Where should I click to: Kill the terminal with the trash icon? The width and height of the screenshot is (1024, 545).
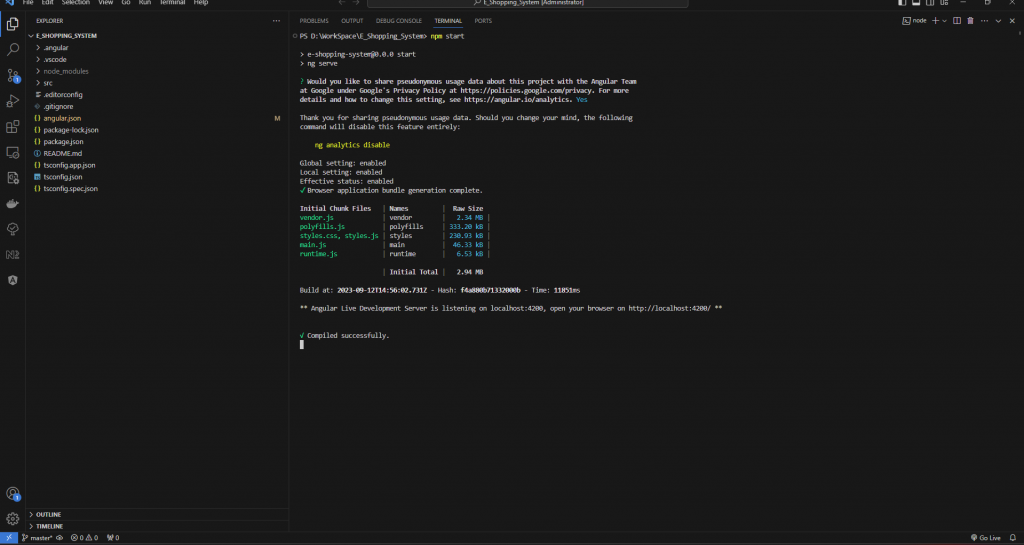pos(970,21)
